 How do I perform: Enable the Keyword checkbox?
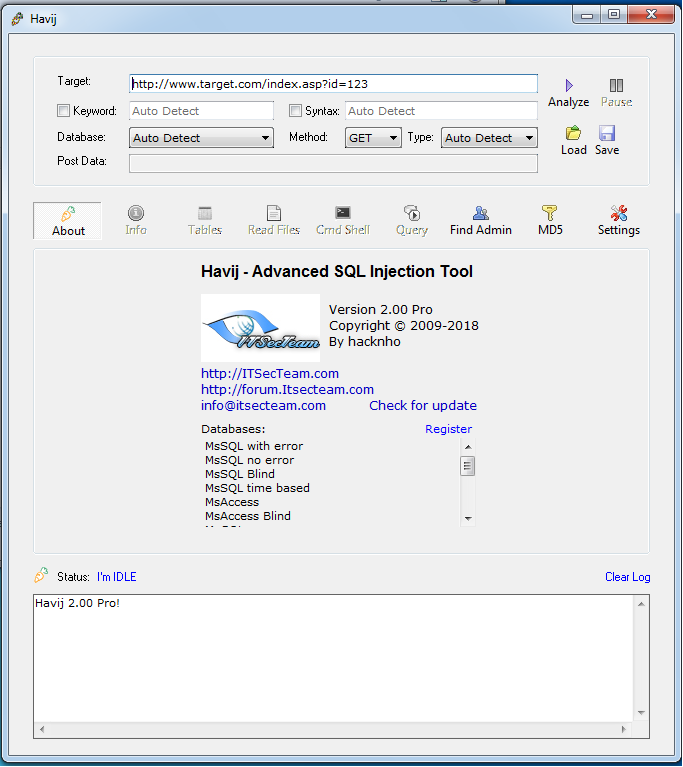click(63, 111)
